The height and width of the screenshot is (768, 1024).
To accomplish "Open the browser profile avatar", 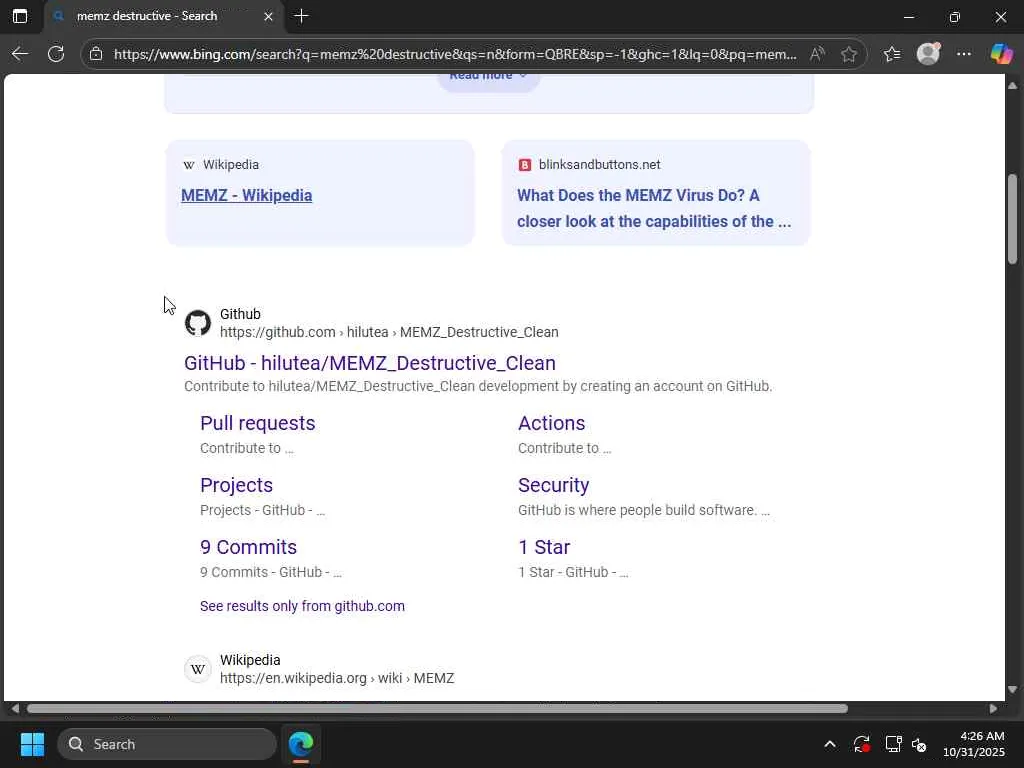I will pos(928,54).
